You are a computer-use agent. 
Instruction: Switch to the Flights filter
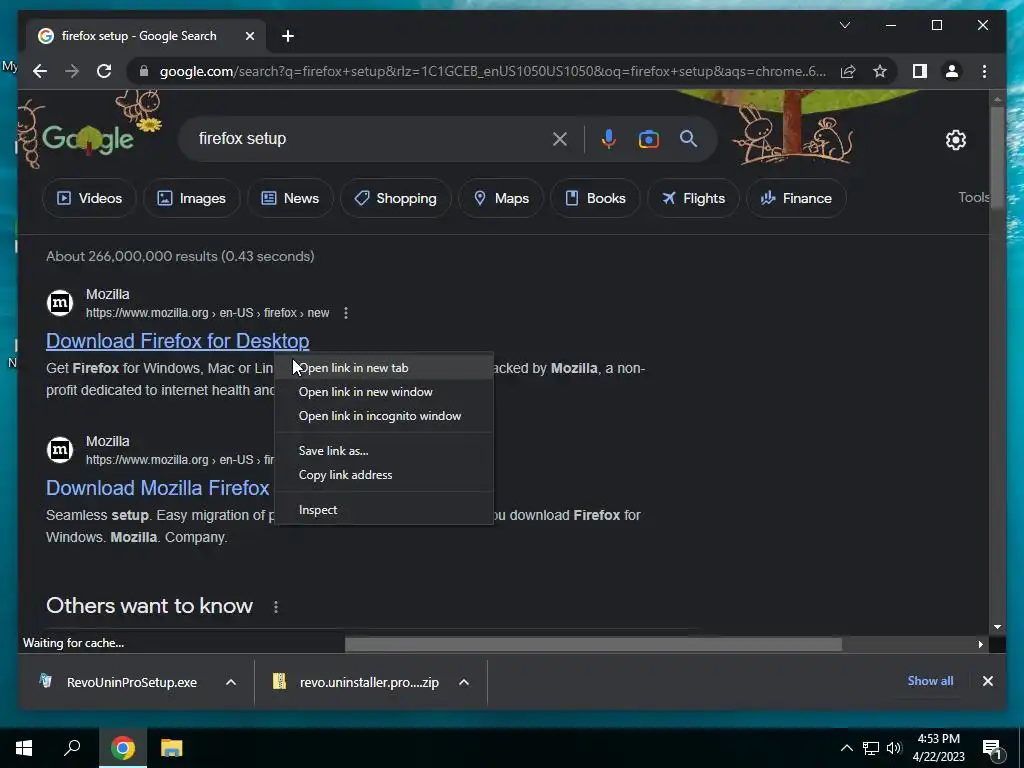[693, 198]
